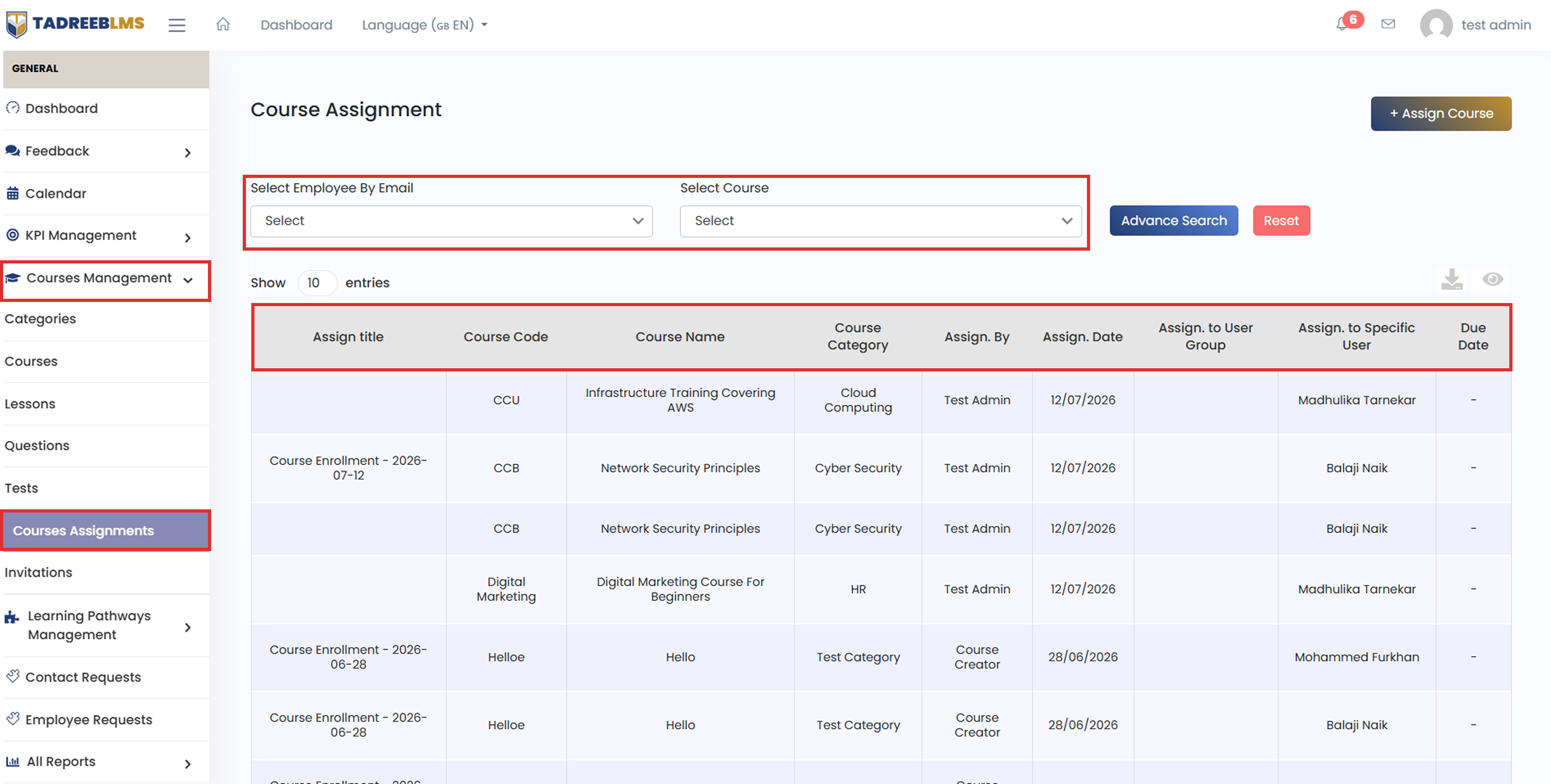Screen dimensions: 1551x784
Task: Sort by Assign. to Specific User header
Action: [x=1356, y=336]
